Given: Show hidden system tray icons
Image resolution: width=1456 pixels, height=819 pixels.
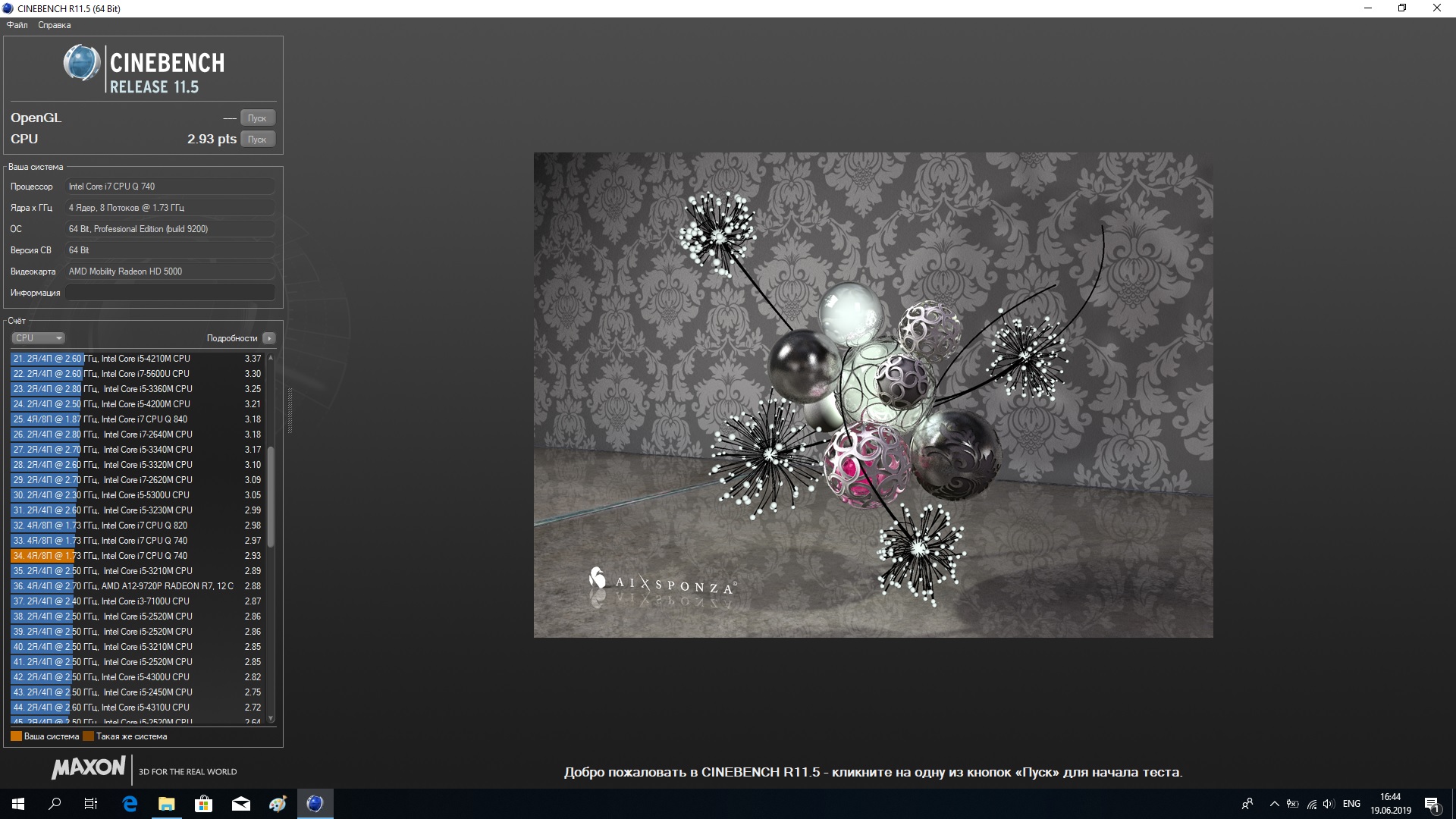Looking at the screenshot, I should coord(1275,804).
